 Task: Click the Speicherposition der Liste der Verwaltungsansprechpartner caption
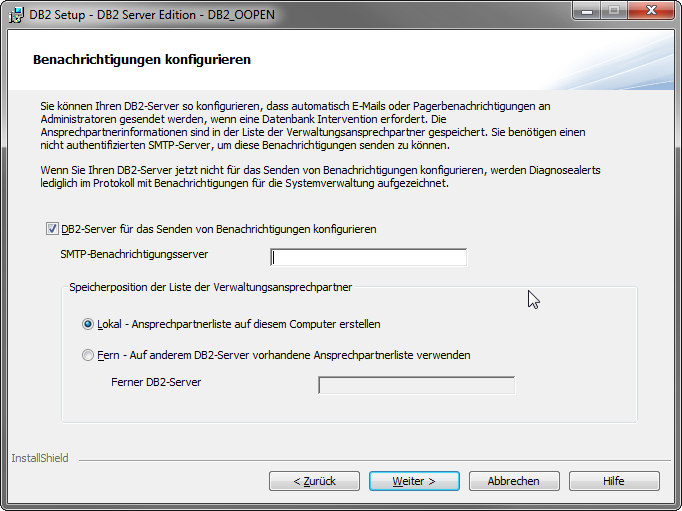(211, 287)
